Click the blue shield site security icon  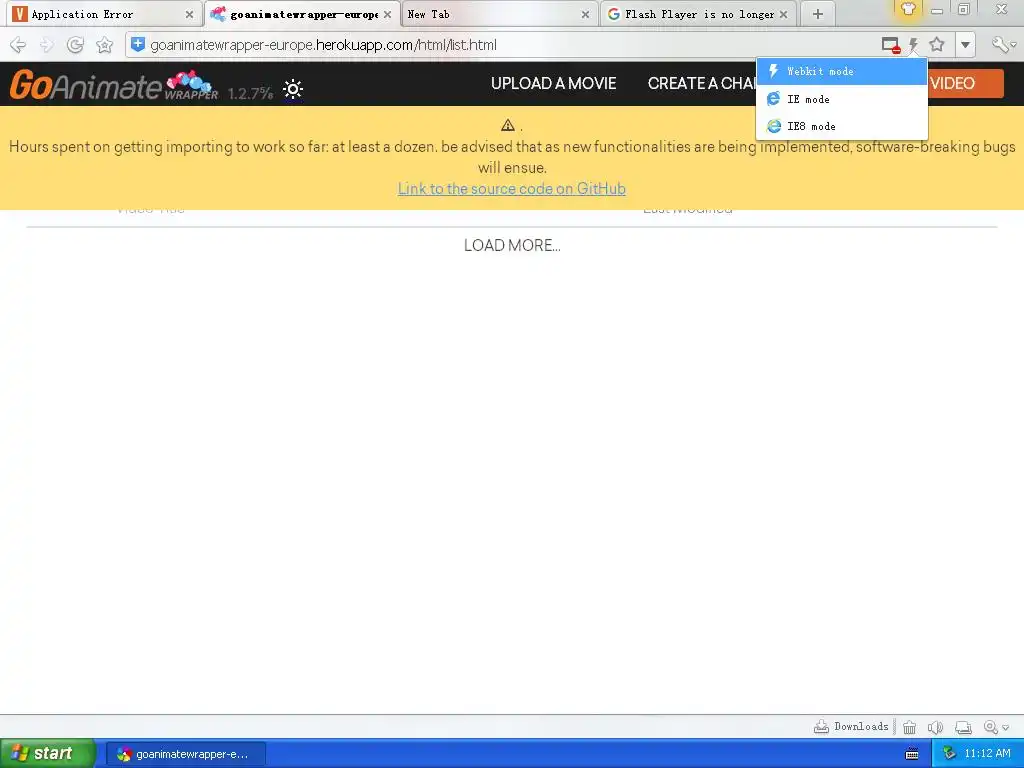138,44
